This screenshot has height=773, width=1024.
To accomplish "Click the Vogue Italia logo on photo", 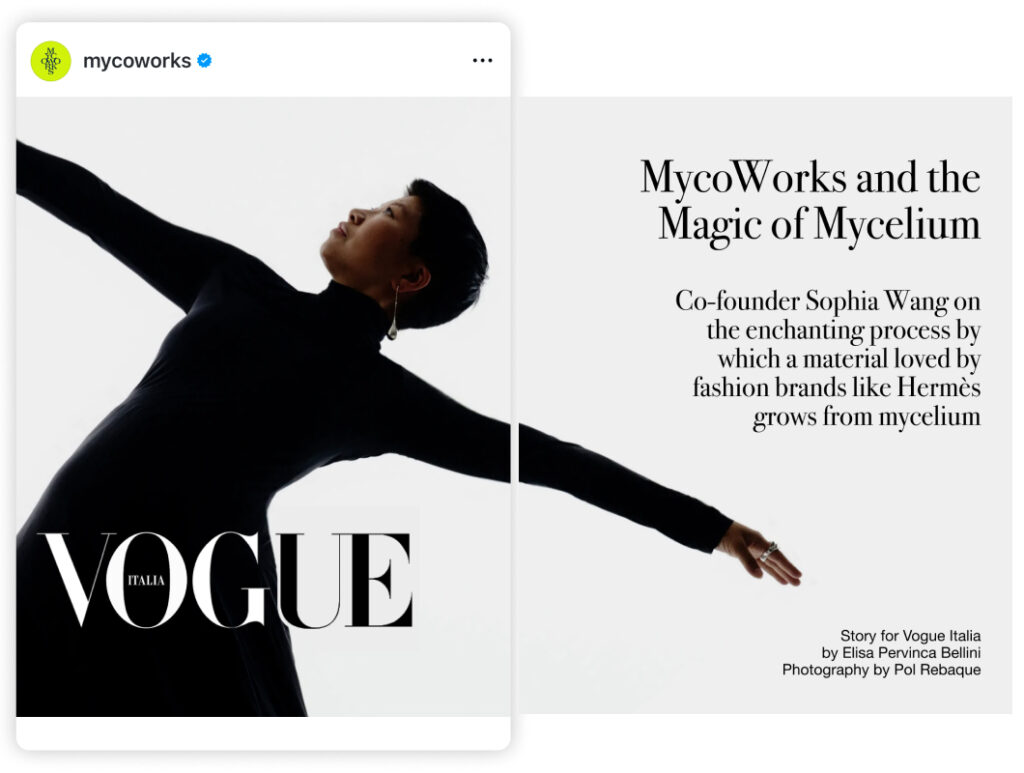I will click(x=226, y=580).
